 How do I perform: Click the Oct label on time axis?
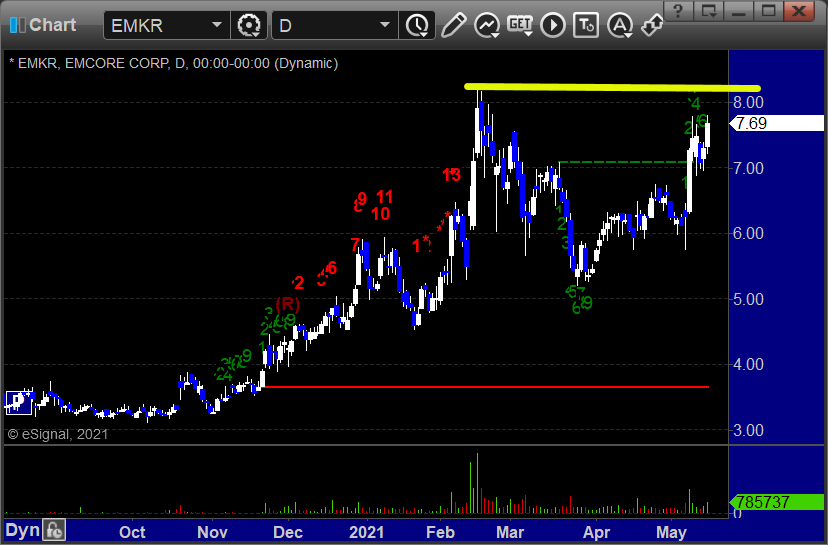132,532
